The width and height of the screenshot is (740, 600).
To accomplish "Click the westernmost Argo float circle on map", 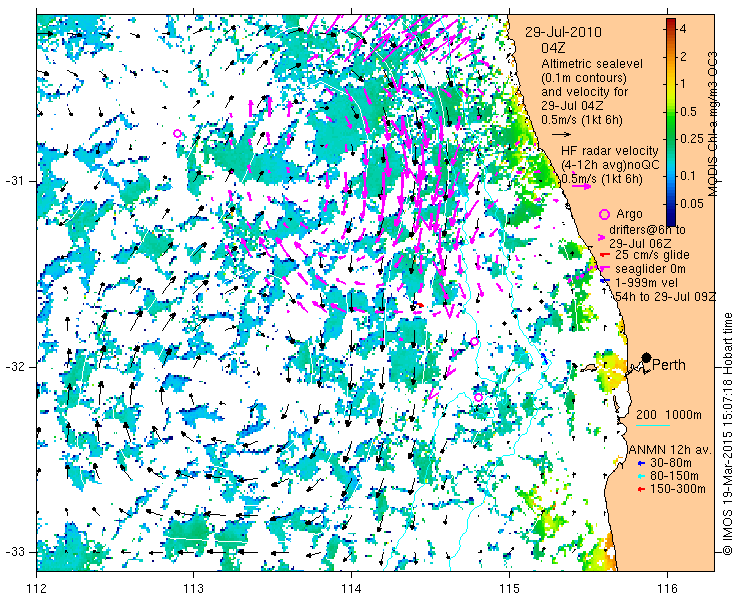I will (x=177, y=134).
